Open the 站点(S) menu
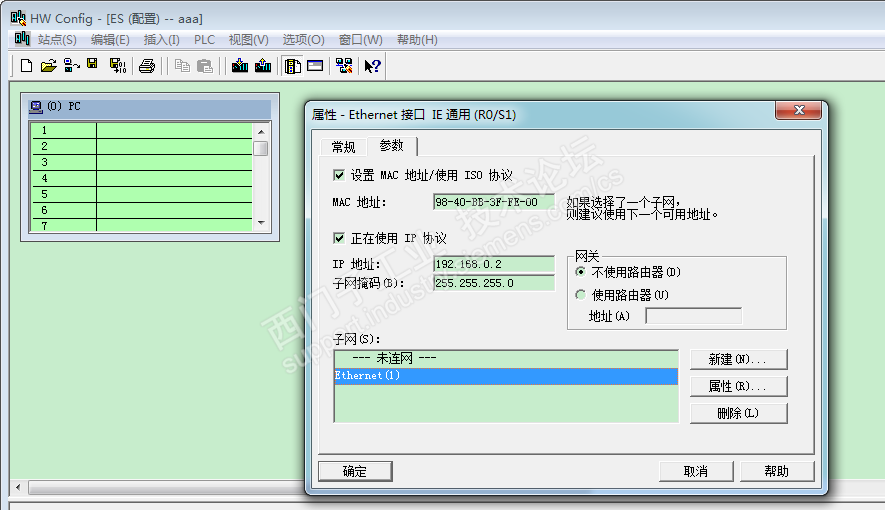The width and height of the screenshot is (885, 510). (x=57, y=39)
